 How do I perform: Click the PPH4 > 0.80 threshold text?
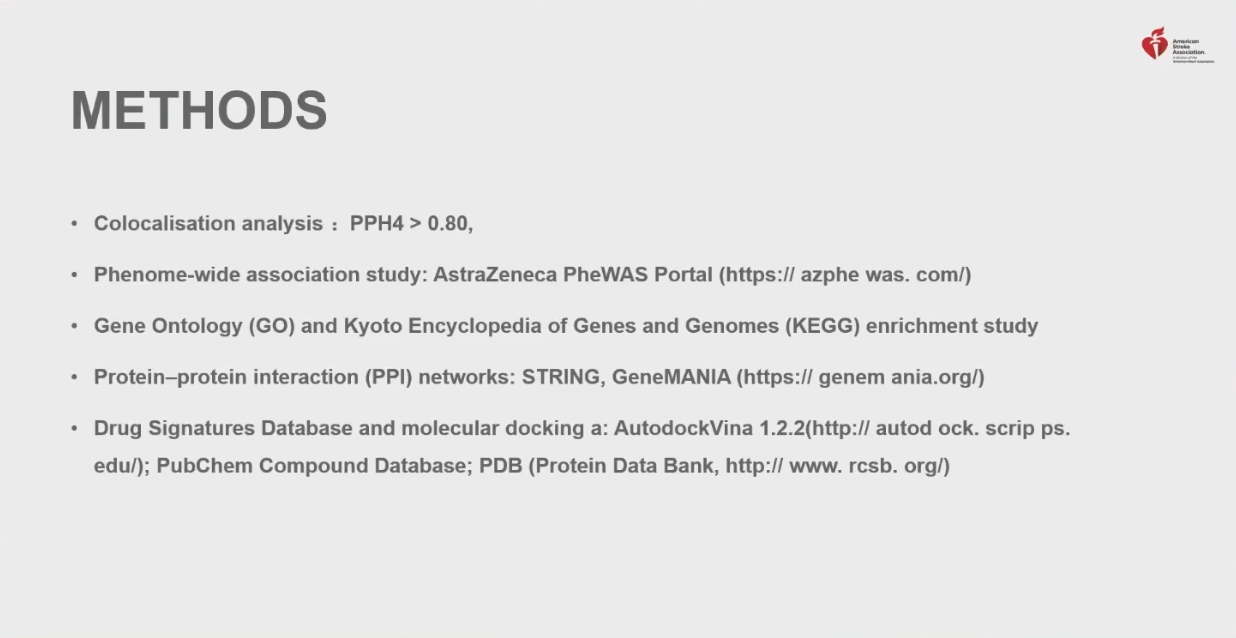point(411,223)
